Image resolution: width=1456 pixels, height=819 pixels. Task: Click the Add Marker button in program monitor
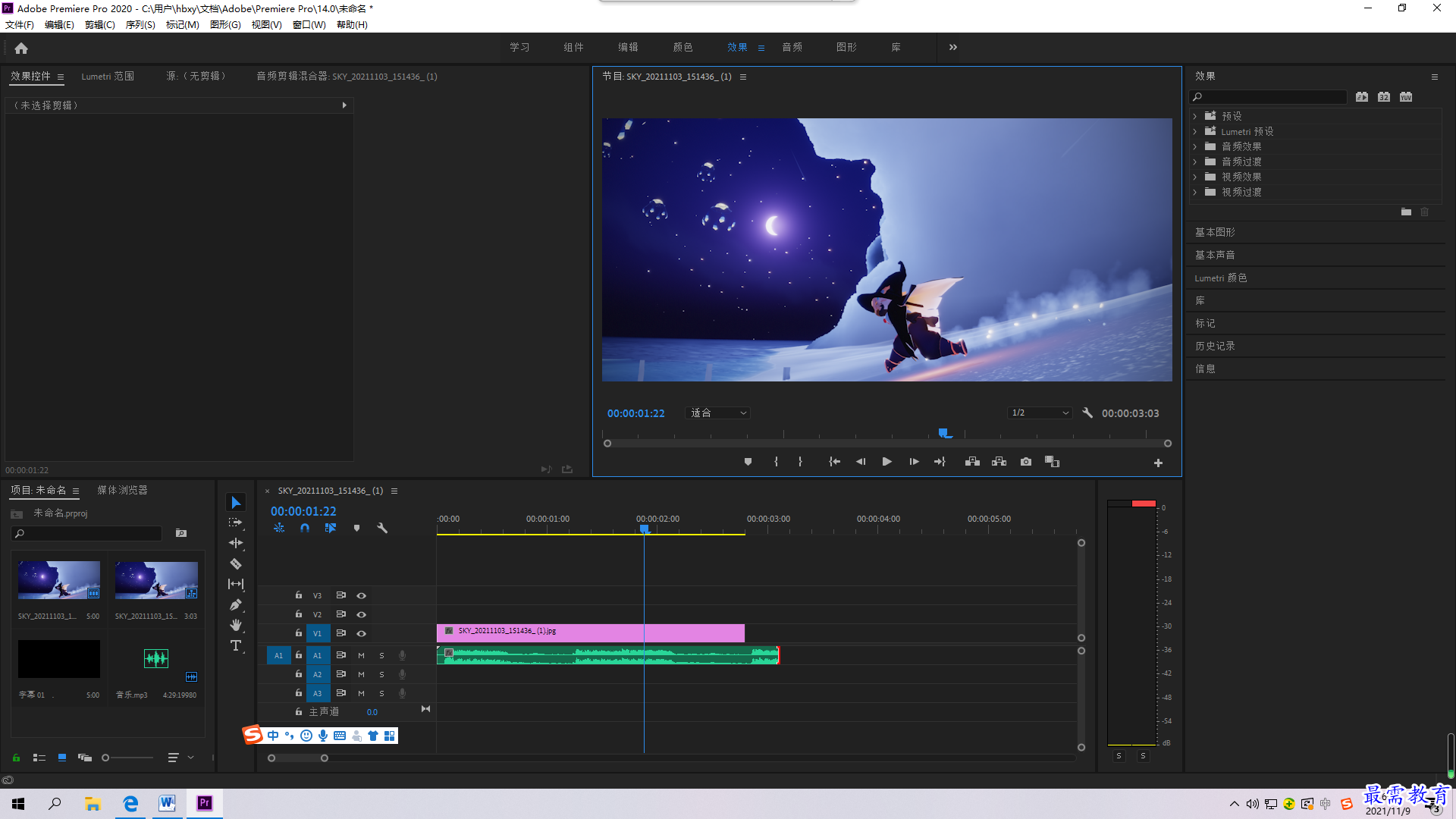click(748, 462)
